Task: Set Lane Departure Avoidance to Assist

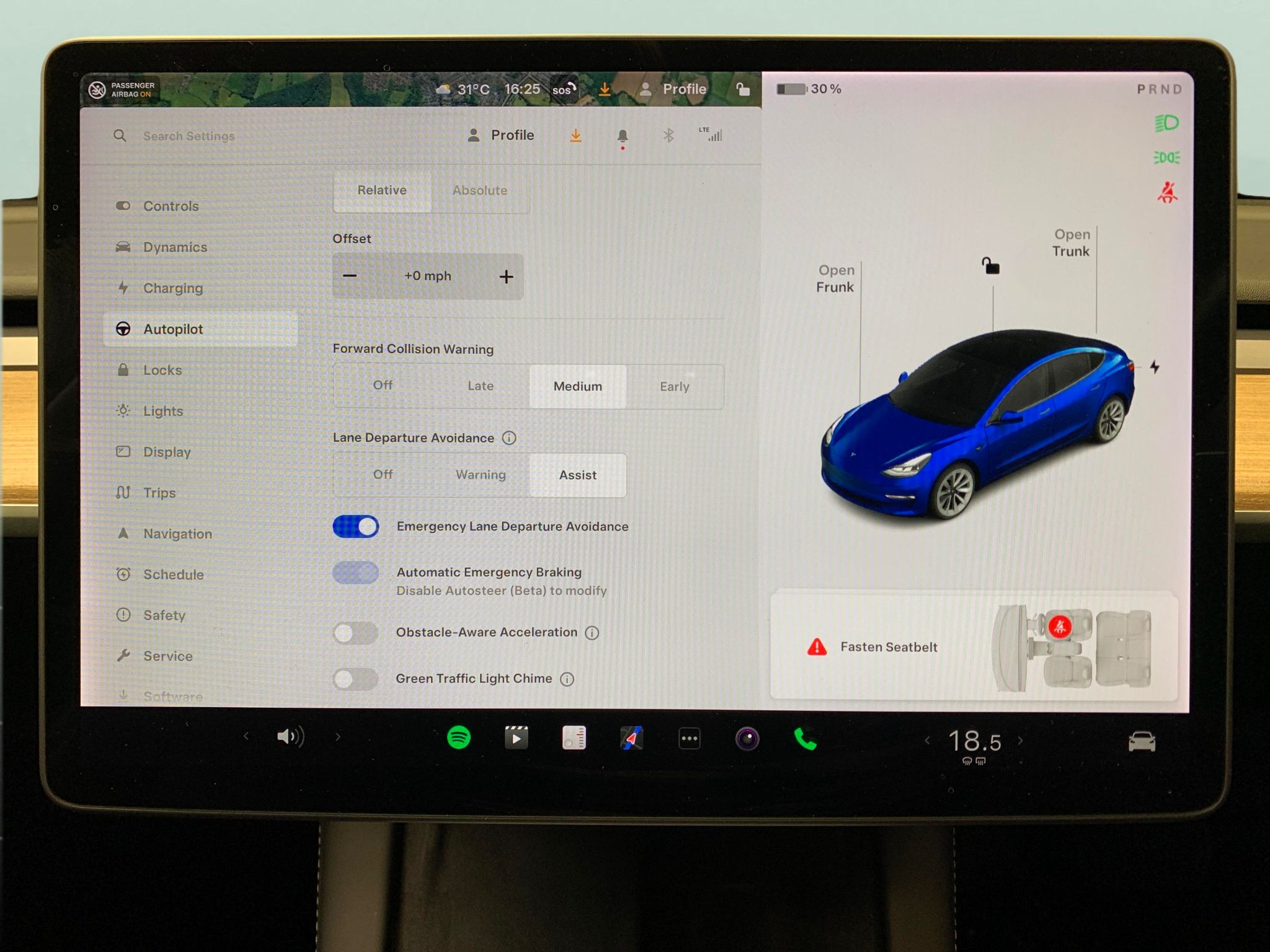Action: 578,475
